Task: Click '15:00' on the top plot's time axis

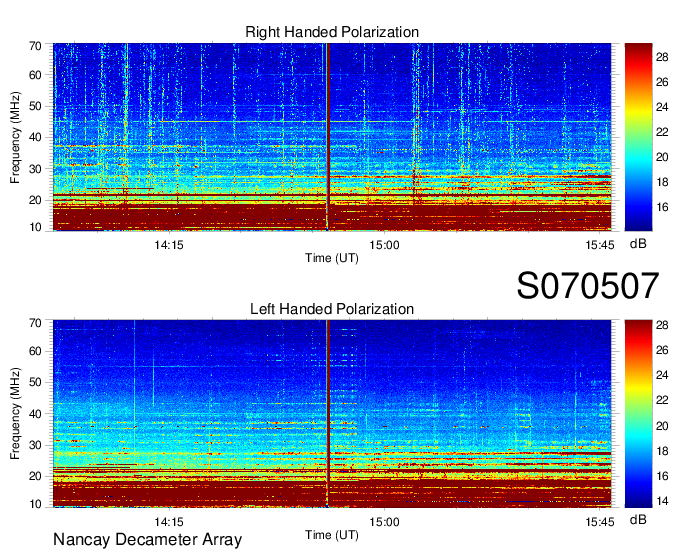Action: coord(384,245)
